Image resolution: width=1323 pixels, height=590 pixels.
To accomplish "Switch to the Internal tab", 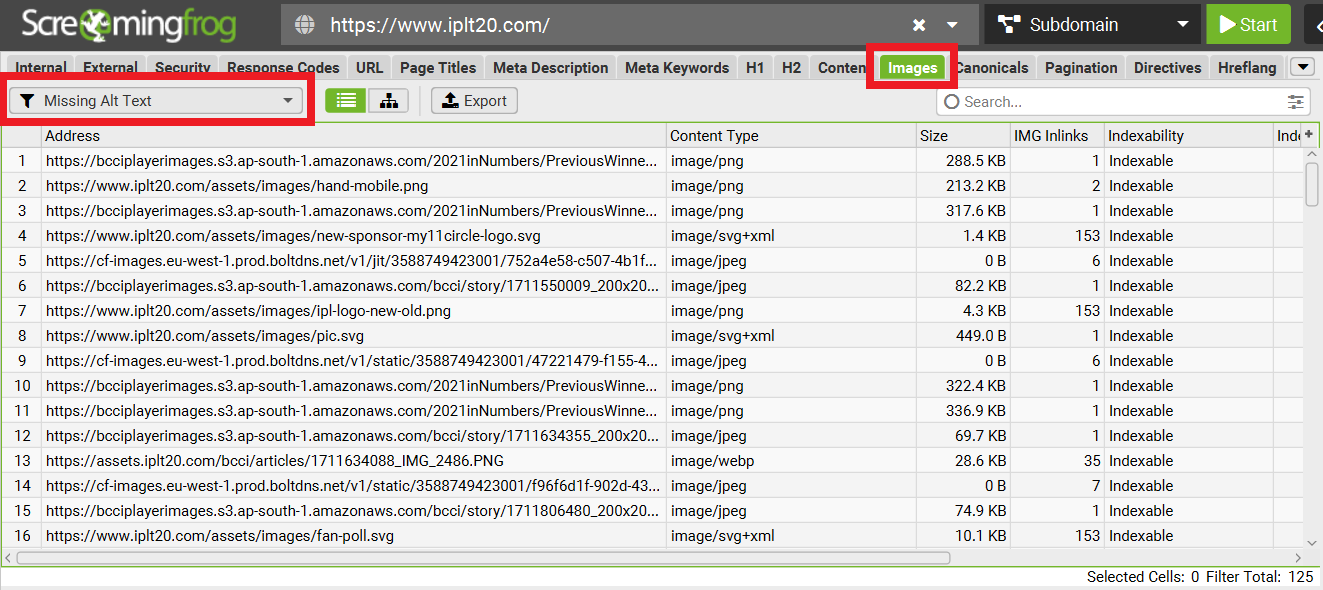I will pyautogui.click(x=41, y=68).
